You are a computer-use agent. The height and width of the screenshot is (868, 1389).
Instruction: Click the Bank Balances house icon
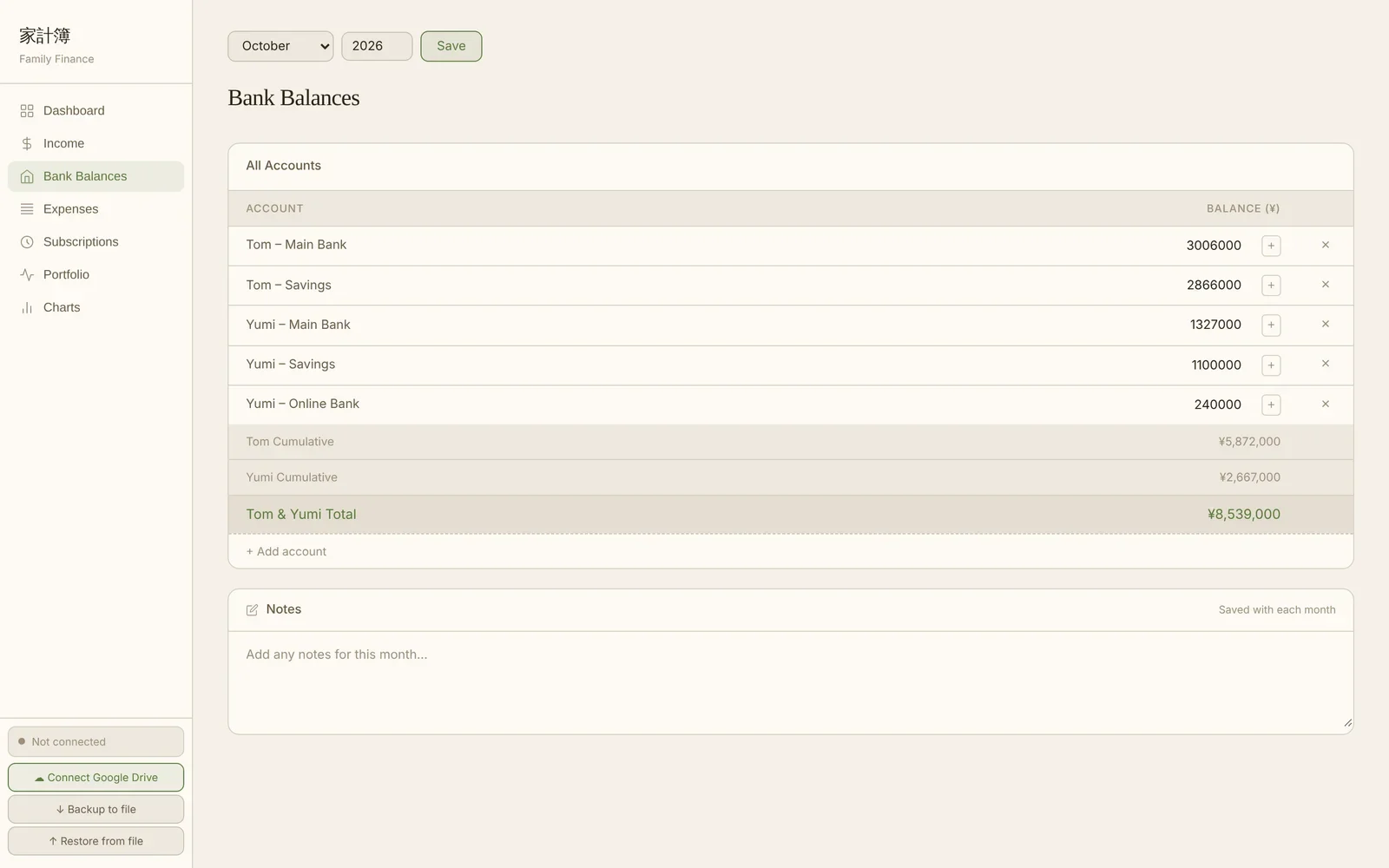click(27, 176)
